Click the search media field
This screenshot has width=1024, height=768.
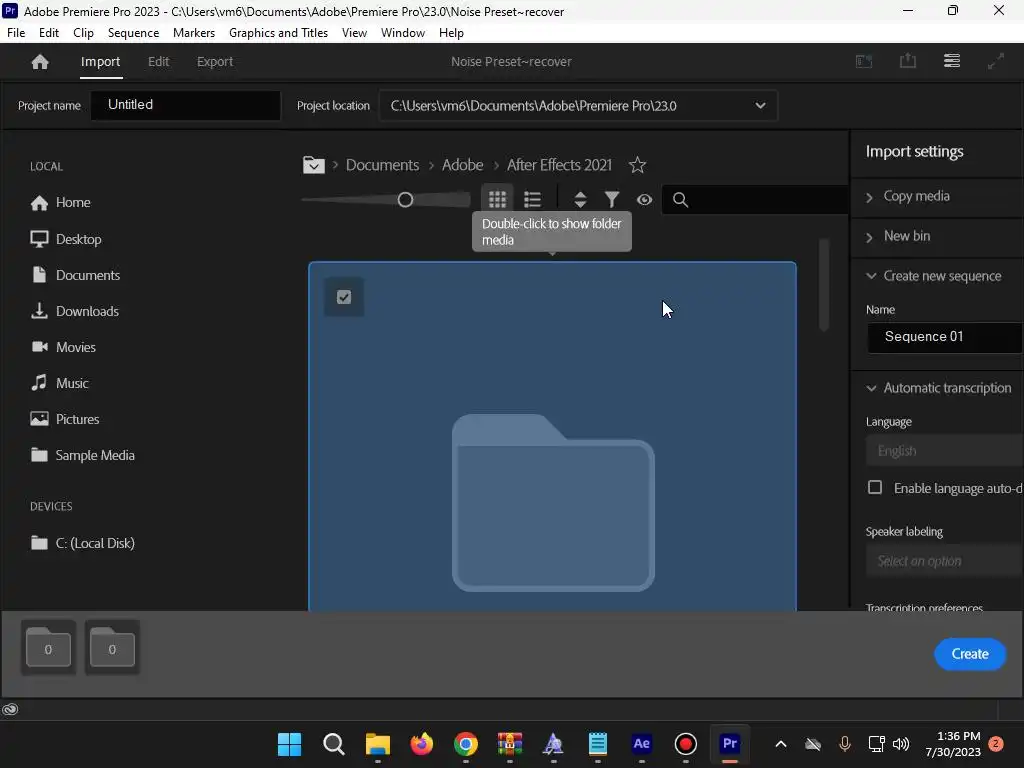(x=755, y=200)
